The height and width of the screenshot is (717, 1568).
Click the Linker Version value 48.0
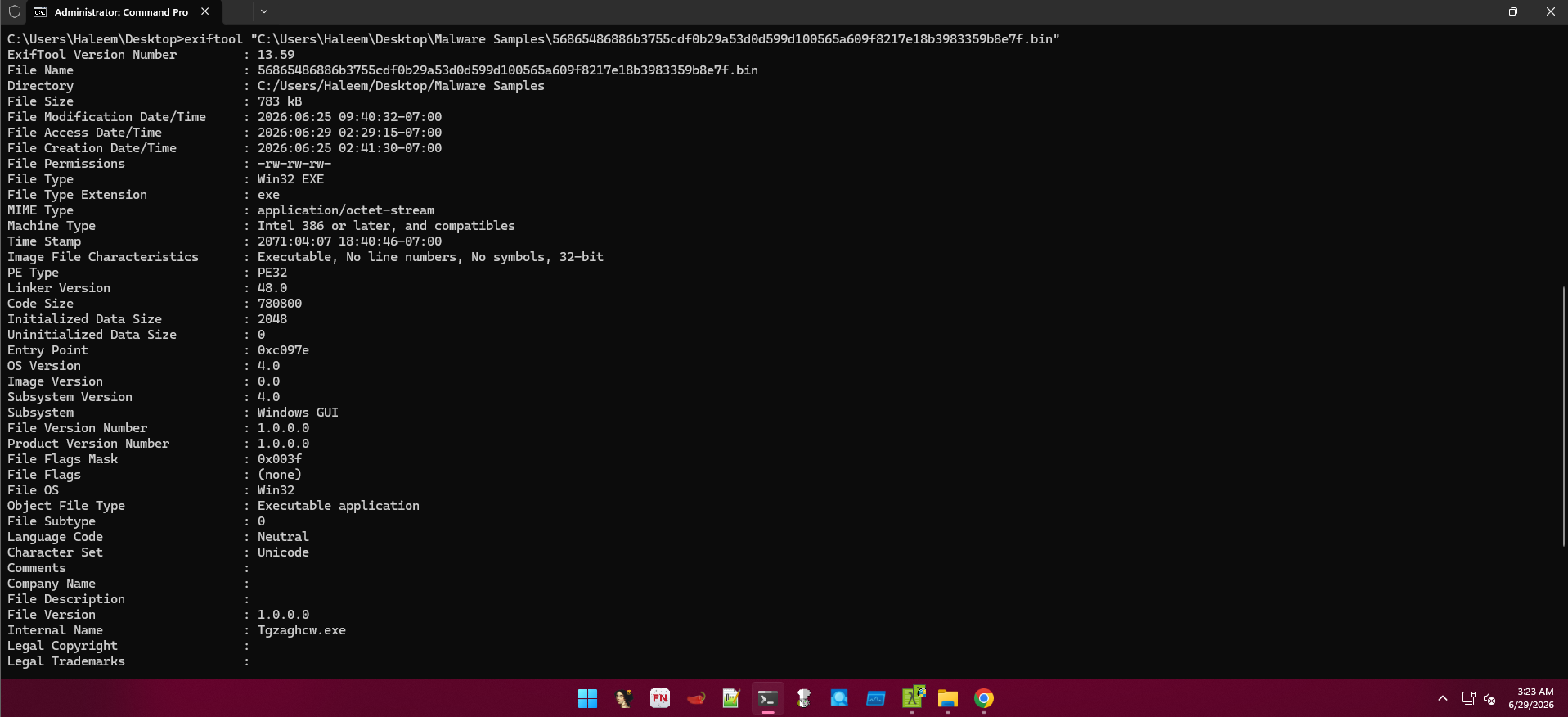click(272, 288)
